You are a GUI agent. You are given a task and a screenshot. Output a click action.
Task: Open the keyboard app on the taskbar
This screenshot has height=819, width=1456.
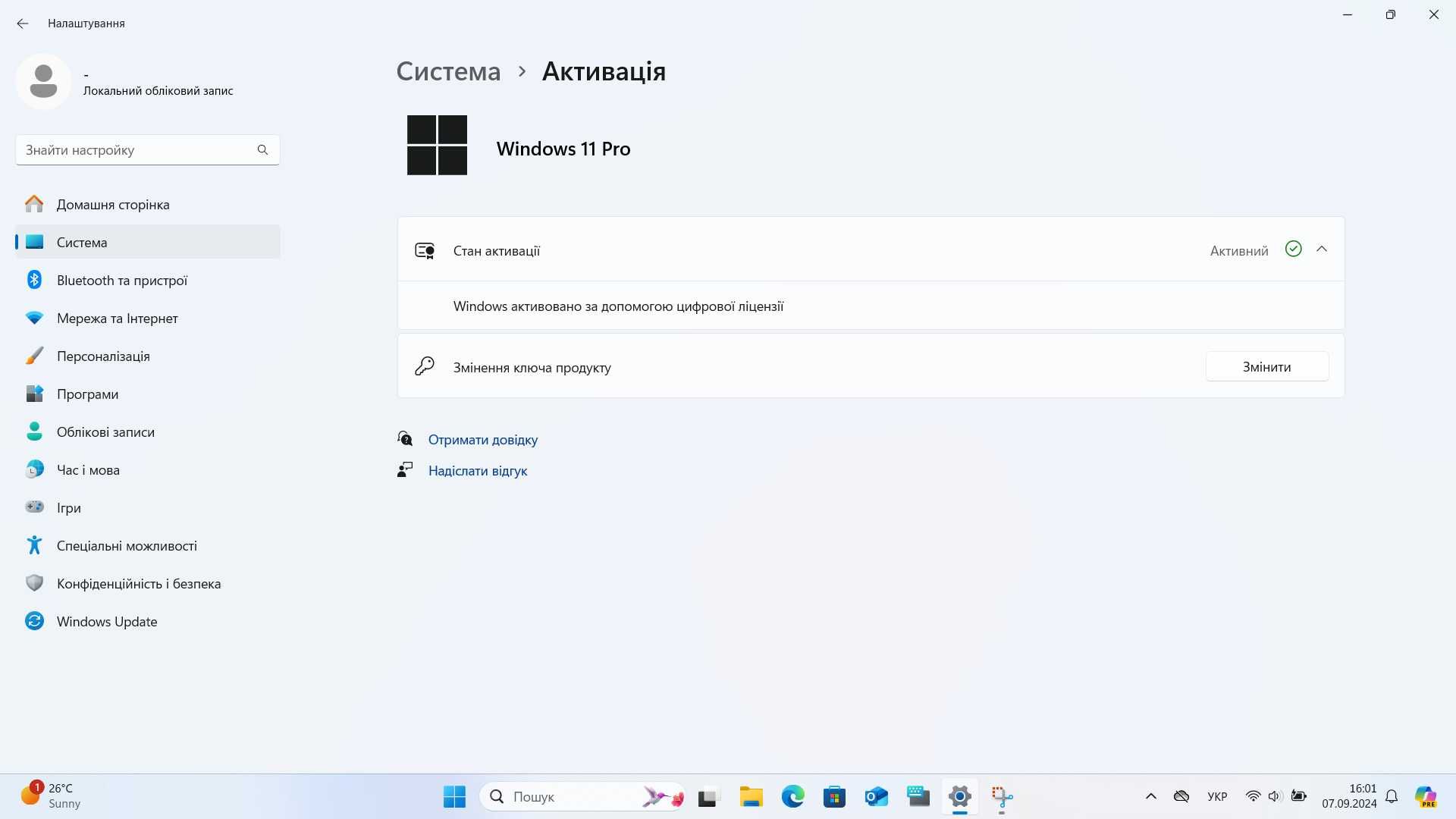coord(918,796)
